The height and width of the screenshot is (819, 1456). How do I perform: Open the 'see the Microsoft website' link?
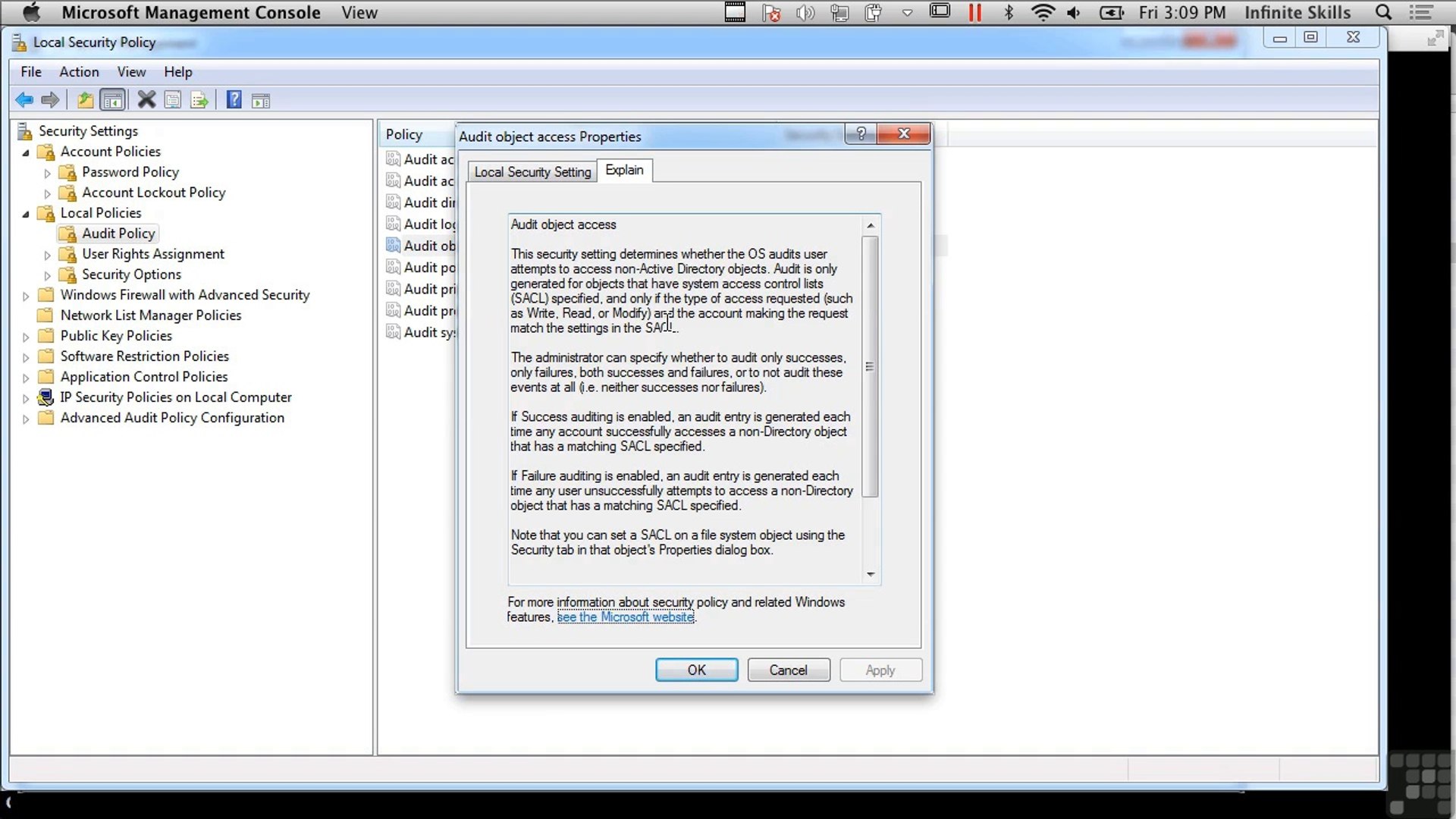click(626, 617)
